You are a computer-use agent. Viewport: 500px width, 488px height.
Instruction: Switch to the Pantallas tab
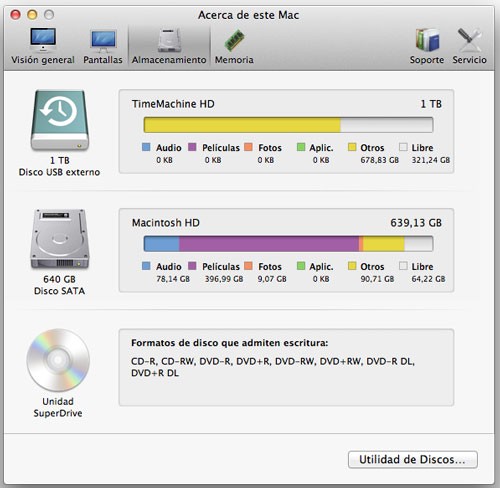coord(103,46)
